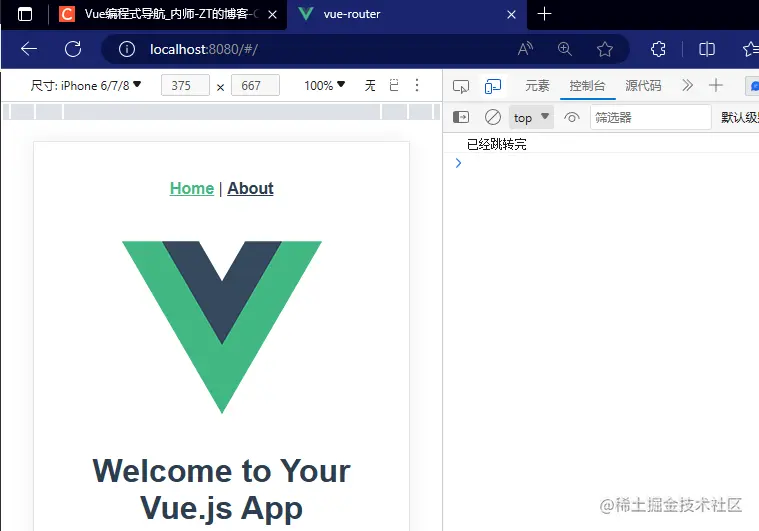Click the 667 height field
Screen dimensions: 759x531
(x=255, y=86)
